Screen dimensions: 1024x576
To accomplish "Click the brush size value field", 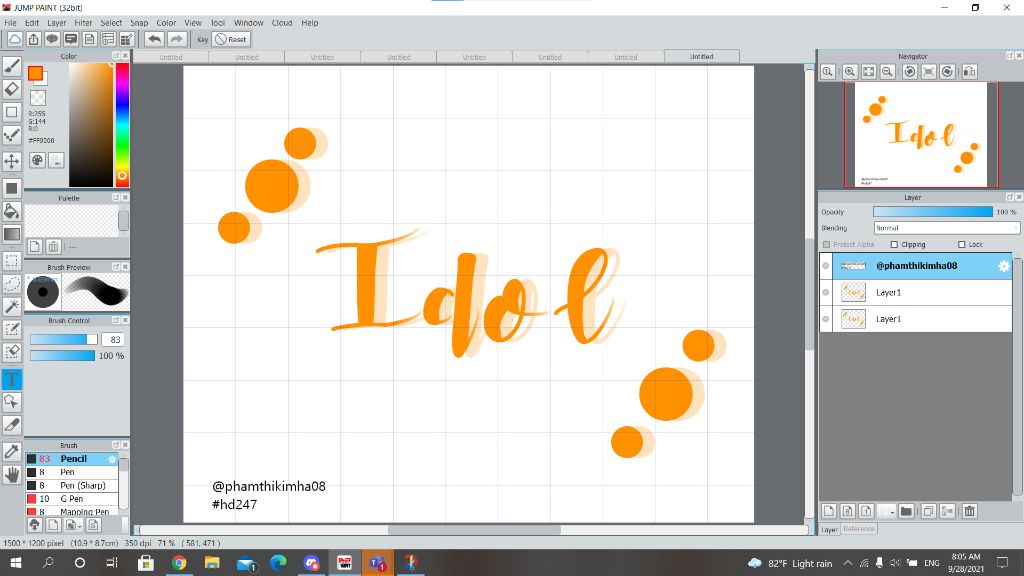I will click(114, 340).
